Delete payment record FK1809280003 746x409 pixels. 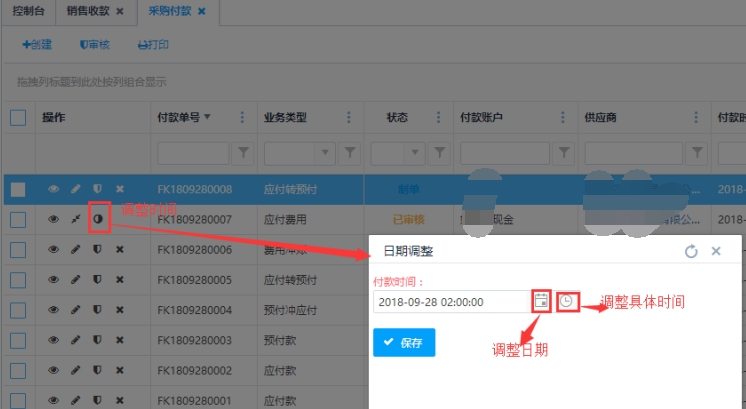(x=120, y=341)
